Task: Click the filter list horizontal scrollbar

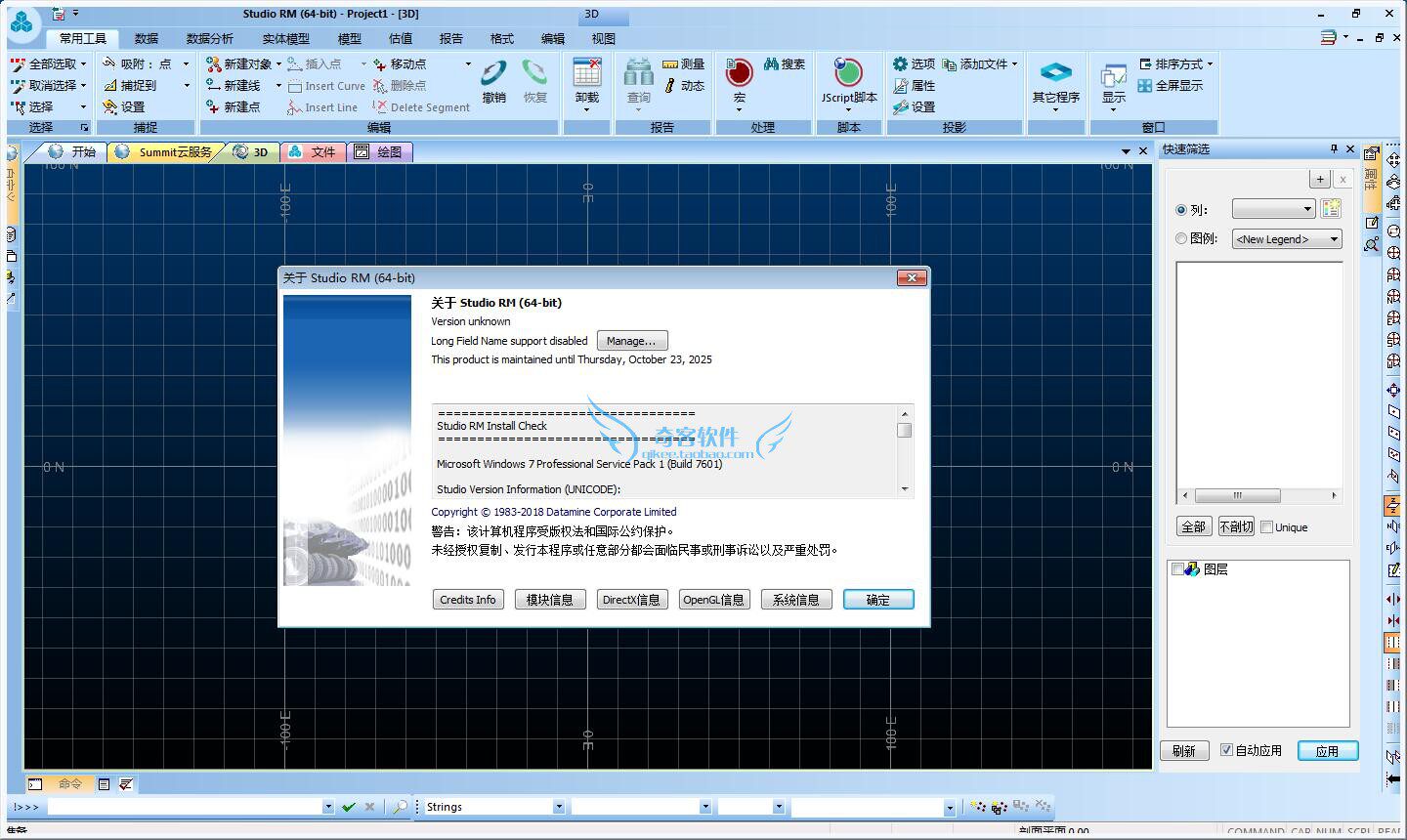Action: (1258, 495)
